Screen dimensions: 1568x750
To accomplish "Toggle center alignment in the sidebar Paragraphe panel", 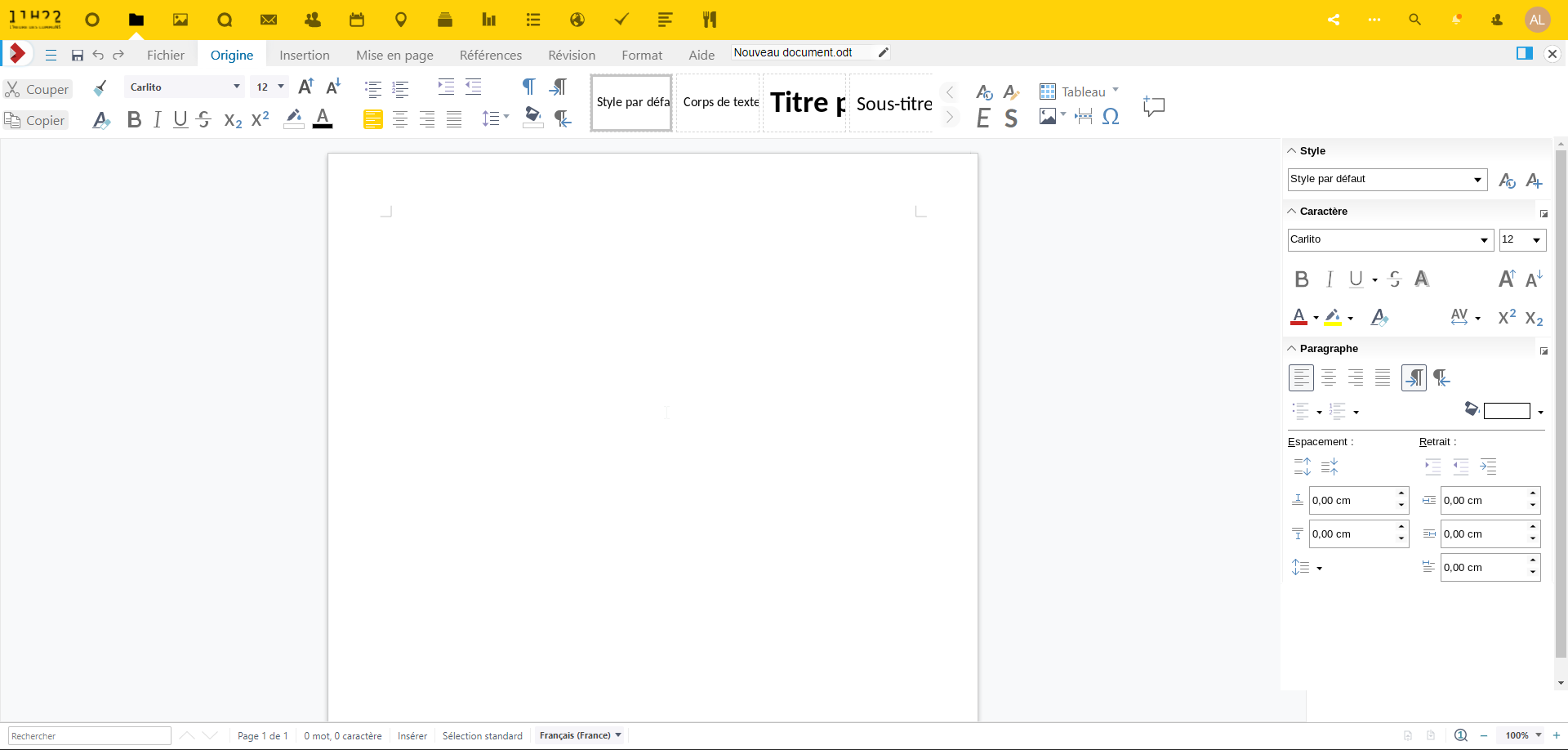I will (x=1329, y=377).
